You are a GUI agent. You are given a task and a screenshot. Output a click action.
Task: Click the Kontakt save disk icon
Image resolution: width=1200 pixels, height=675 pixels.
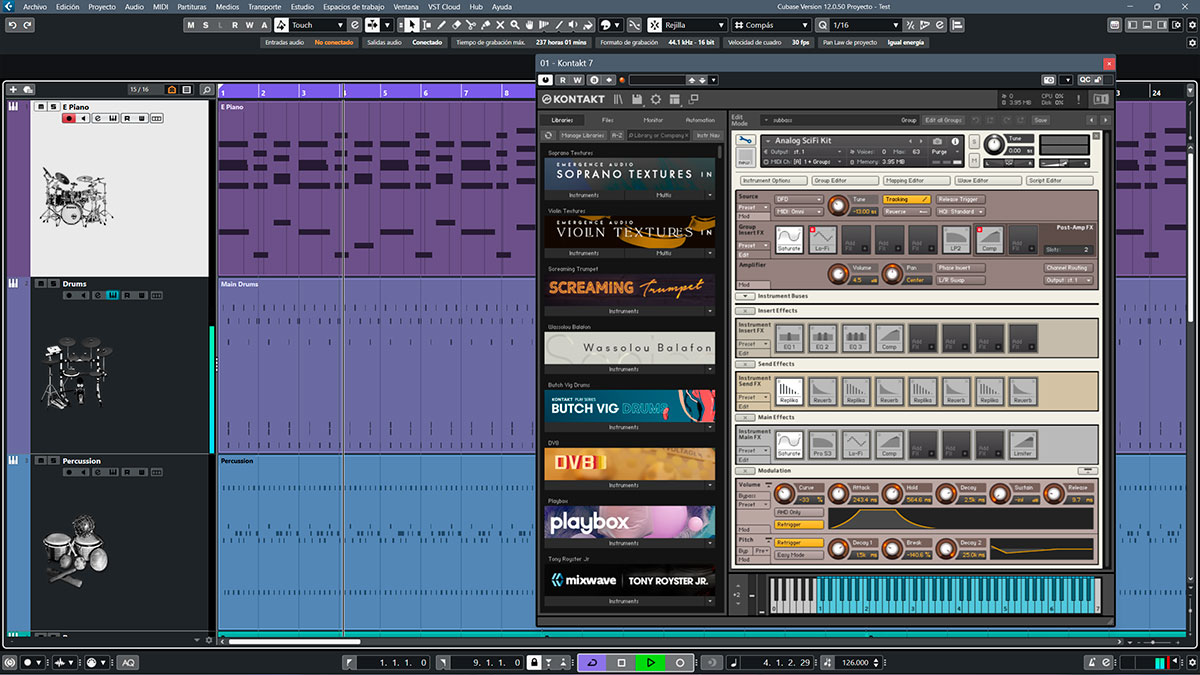click(638, 99)
